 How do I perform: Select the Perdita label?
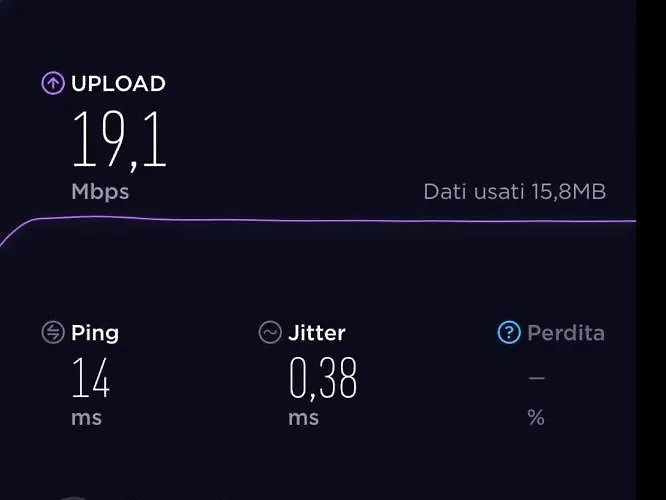click(566, 333)
